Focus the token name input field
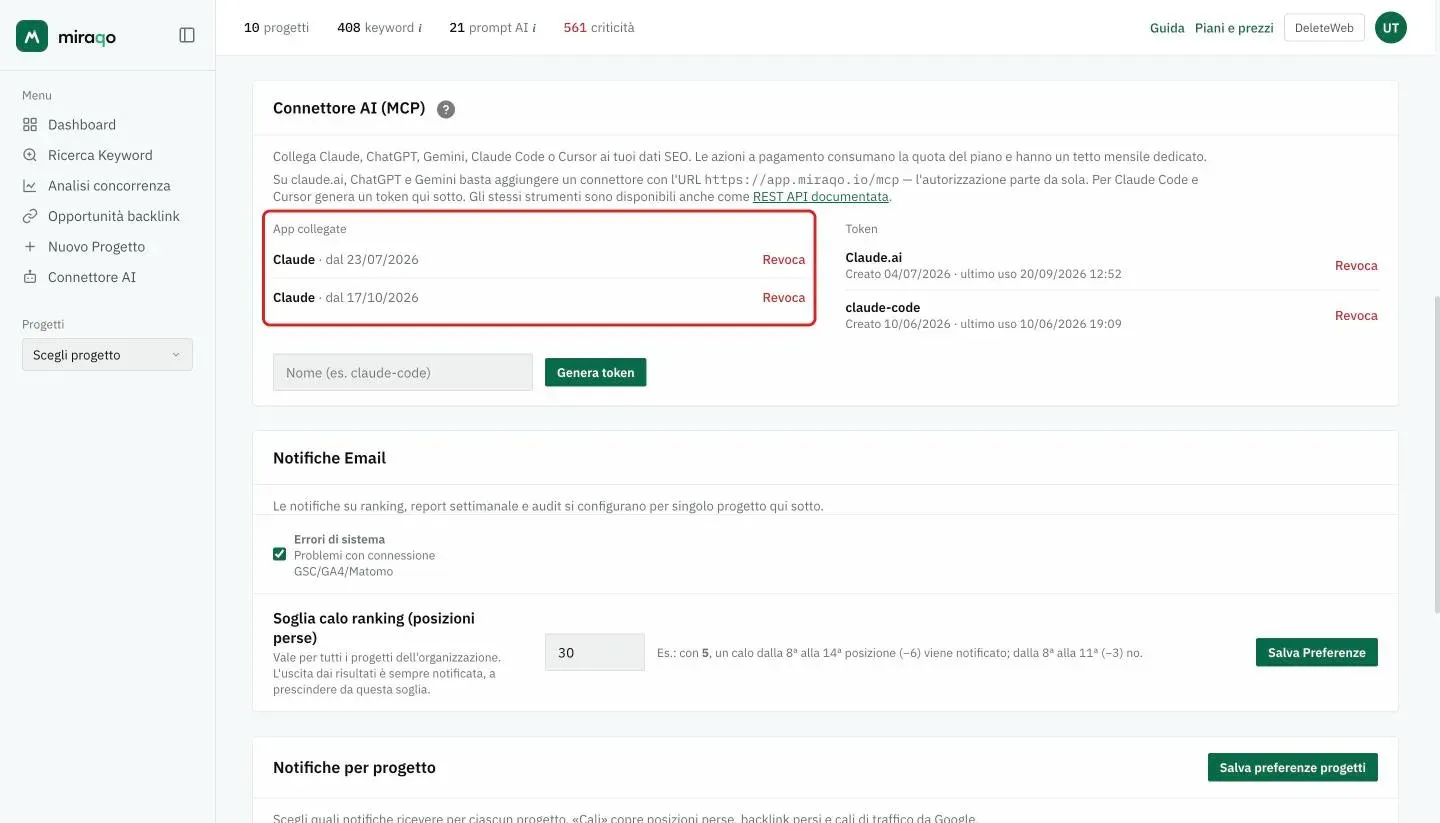The height and width of the screenshot is (823, 1440). click(x=403, y=372)
